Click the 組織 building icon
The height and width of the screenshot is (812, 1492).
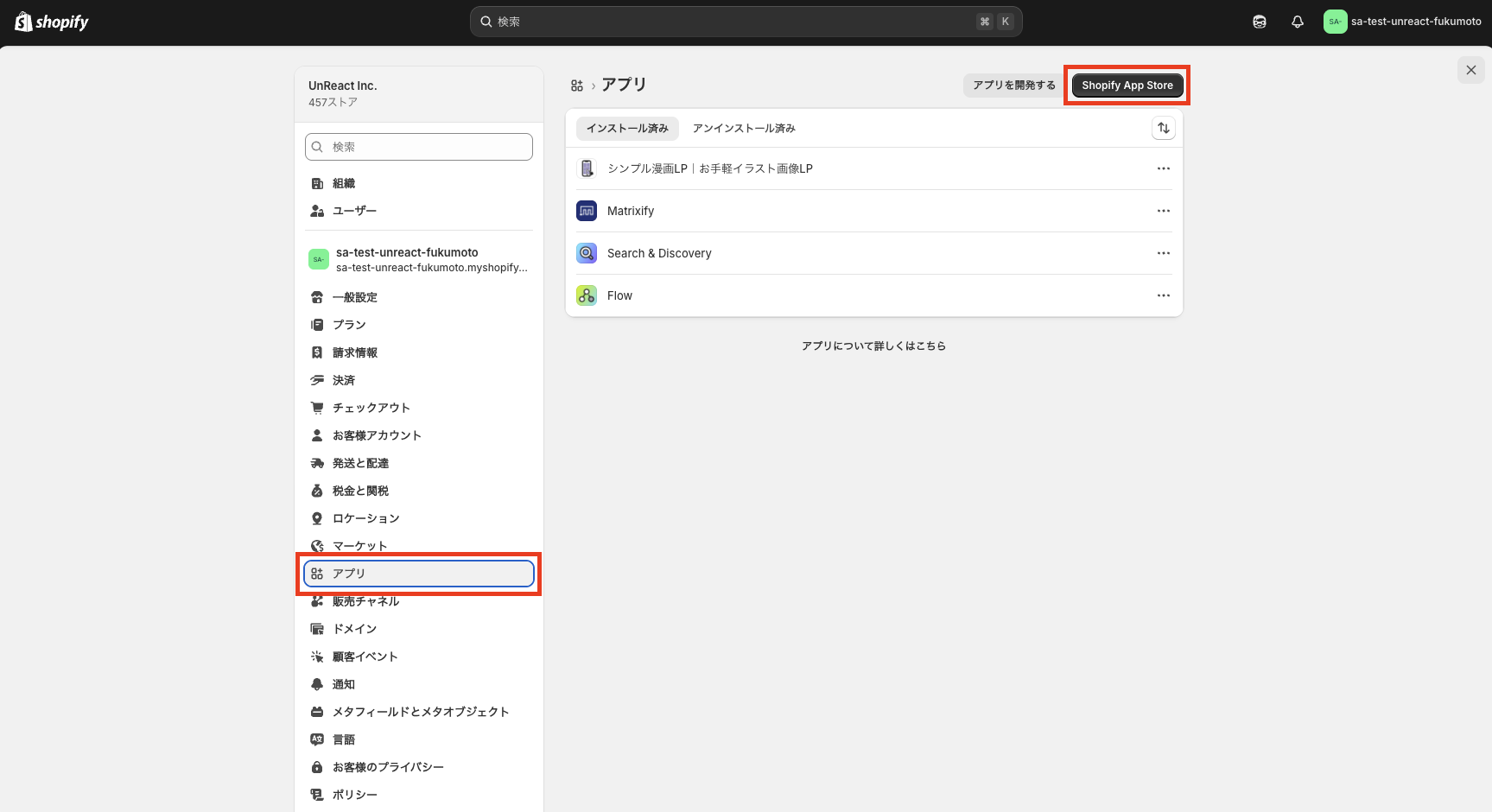pyautogui.click(x=317, y=183)
